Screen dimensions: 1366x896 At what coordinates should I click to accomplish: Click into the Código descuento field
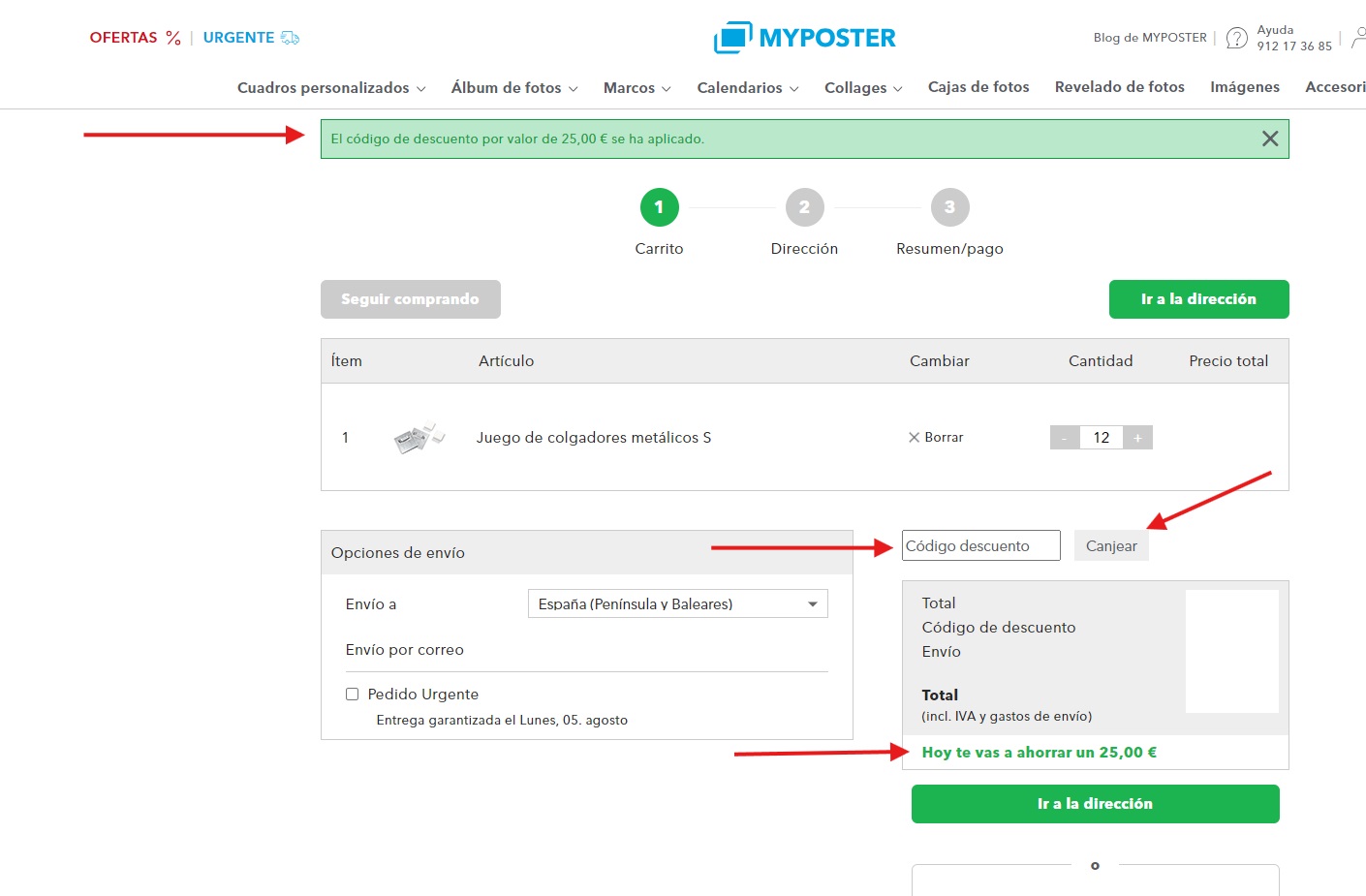pyautogui.click(x=980, y=545)
